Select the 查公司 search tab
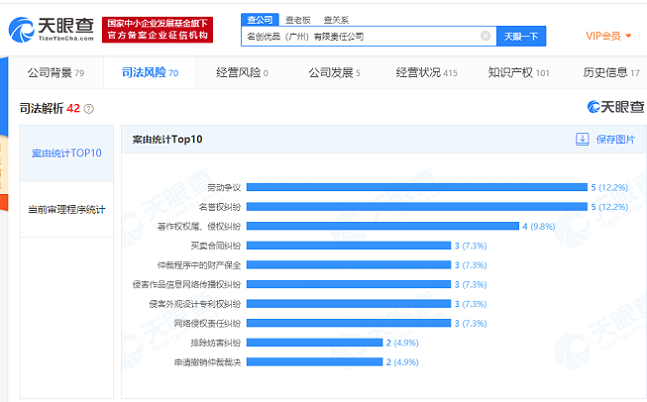 pyautogui.click(x=260, y=18)
